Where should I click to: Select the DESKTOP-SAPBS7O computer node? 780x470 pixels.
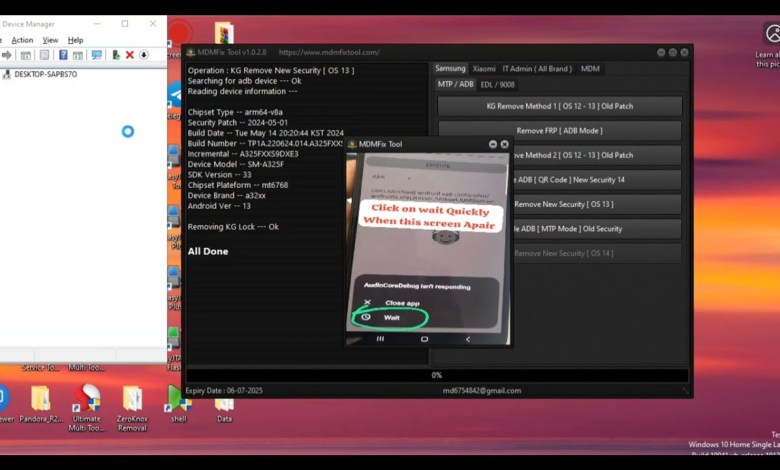[x=44, y=74]
